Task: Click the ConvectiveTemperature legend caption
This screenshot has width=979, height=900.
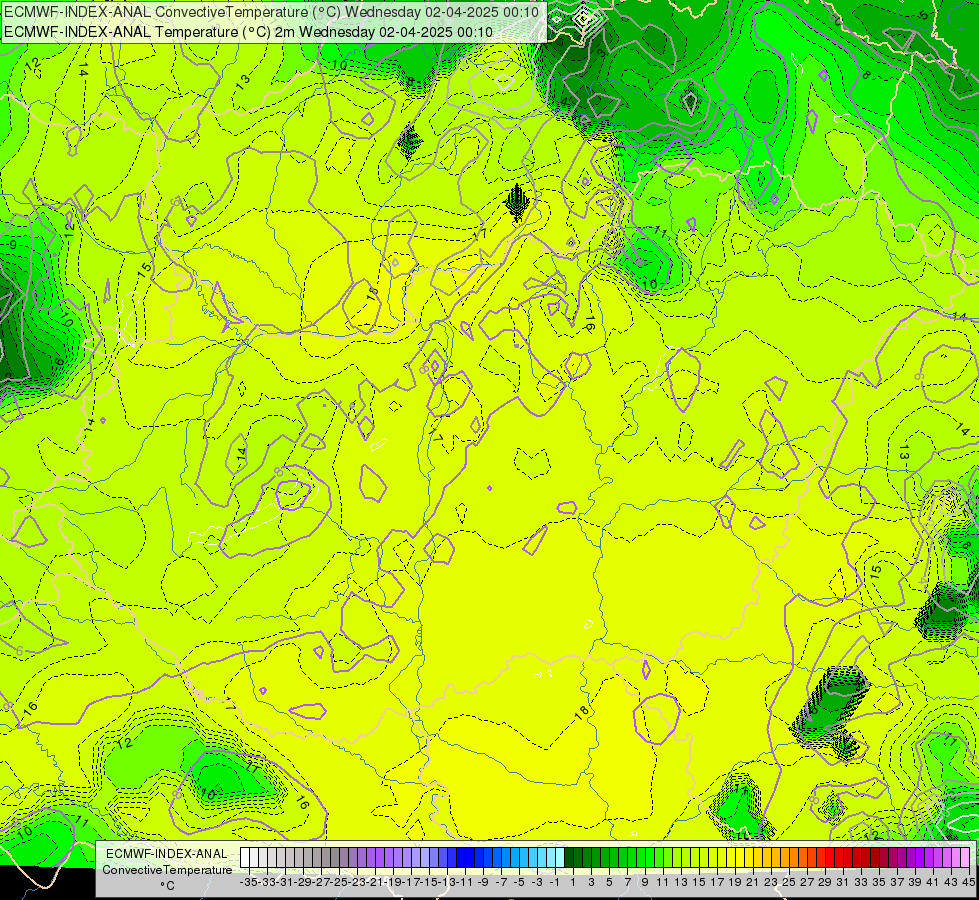Action: (167, 869)
